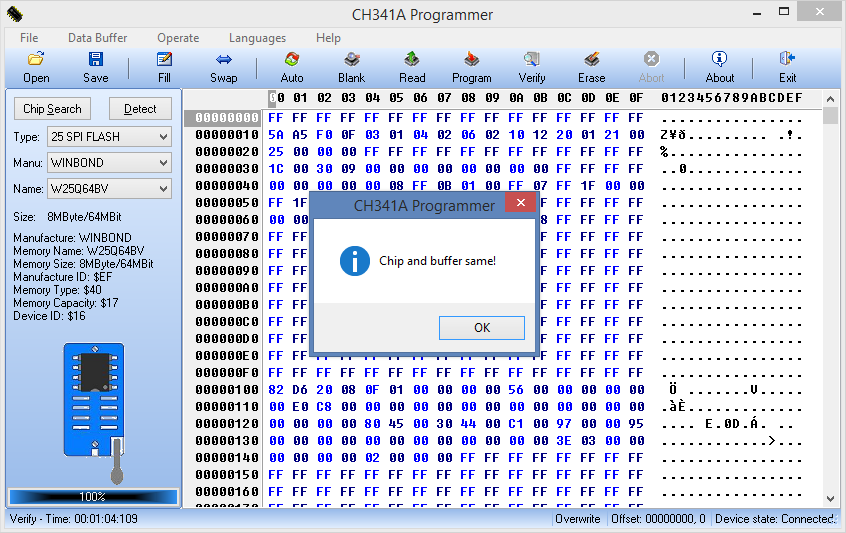Click the Read chip icon
This screenshot has width=846, height=533.
coord(412,59)
